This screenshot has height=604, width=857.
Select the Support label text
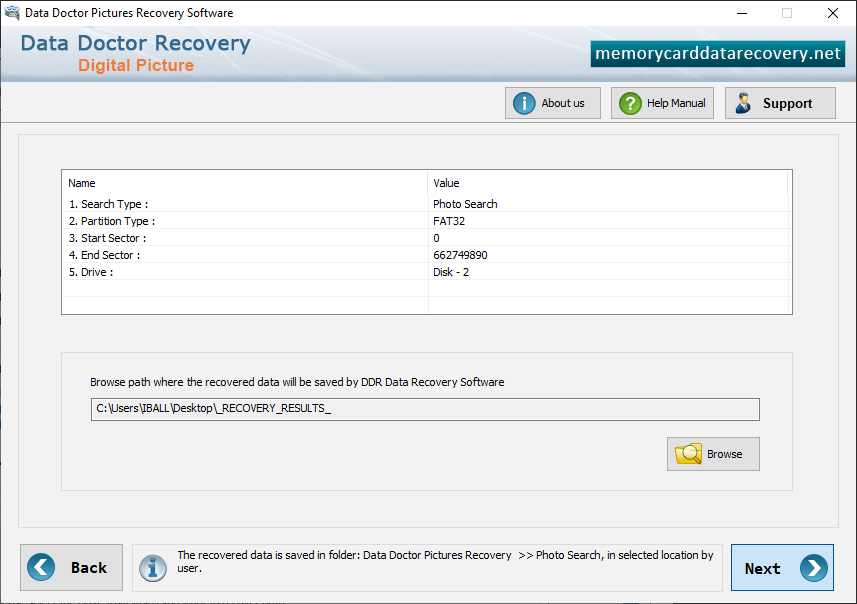pyautogui.click(x=787, y=103)
